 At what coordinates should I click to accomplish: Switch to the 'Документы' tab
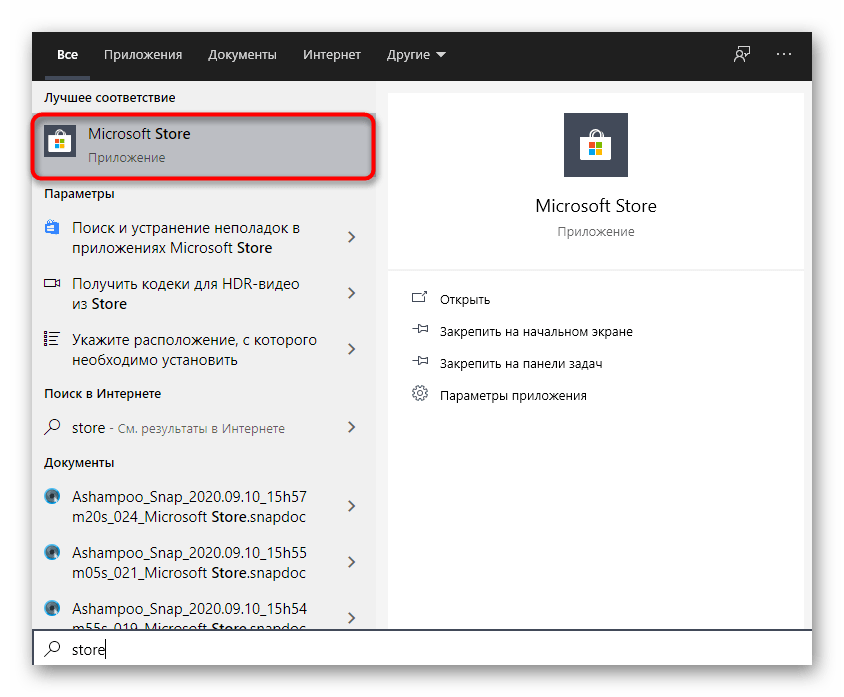(x=242, y=55)
